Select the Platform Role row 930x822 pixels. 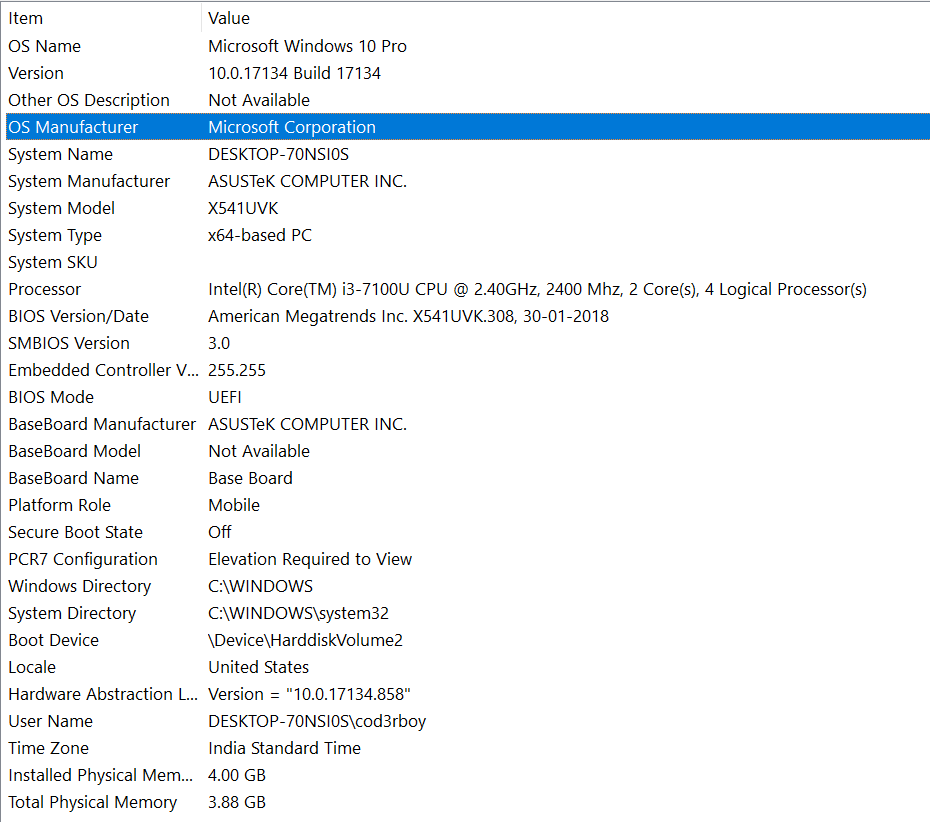[467, 505]
